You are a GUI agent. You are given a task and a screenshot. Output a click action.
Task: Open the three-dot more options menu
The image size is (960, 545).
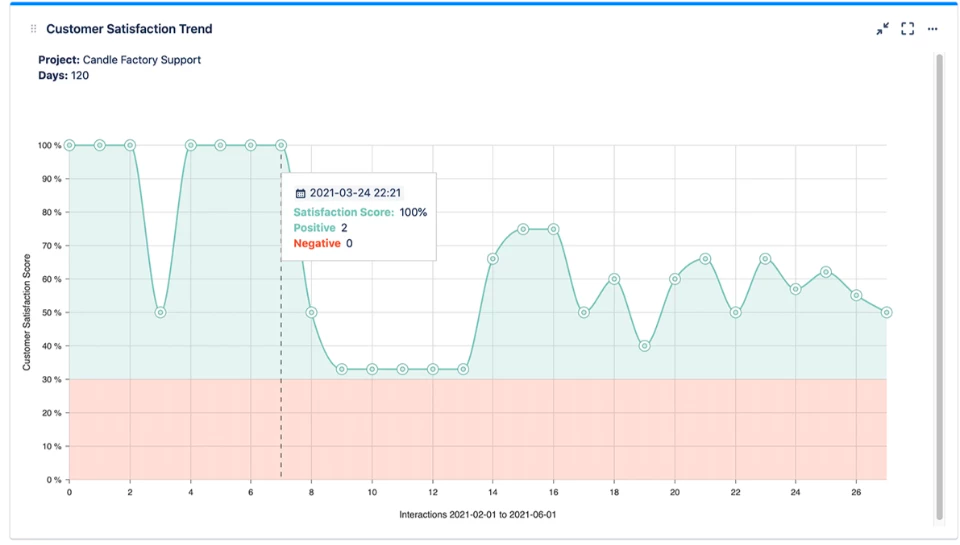(932, 29)
